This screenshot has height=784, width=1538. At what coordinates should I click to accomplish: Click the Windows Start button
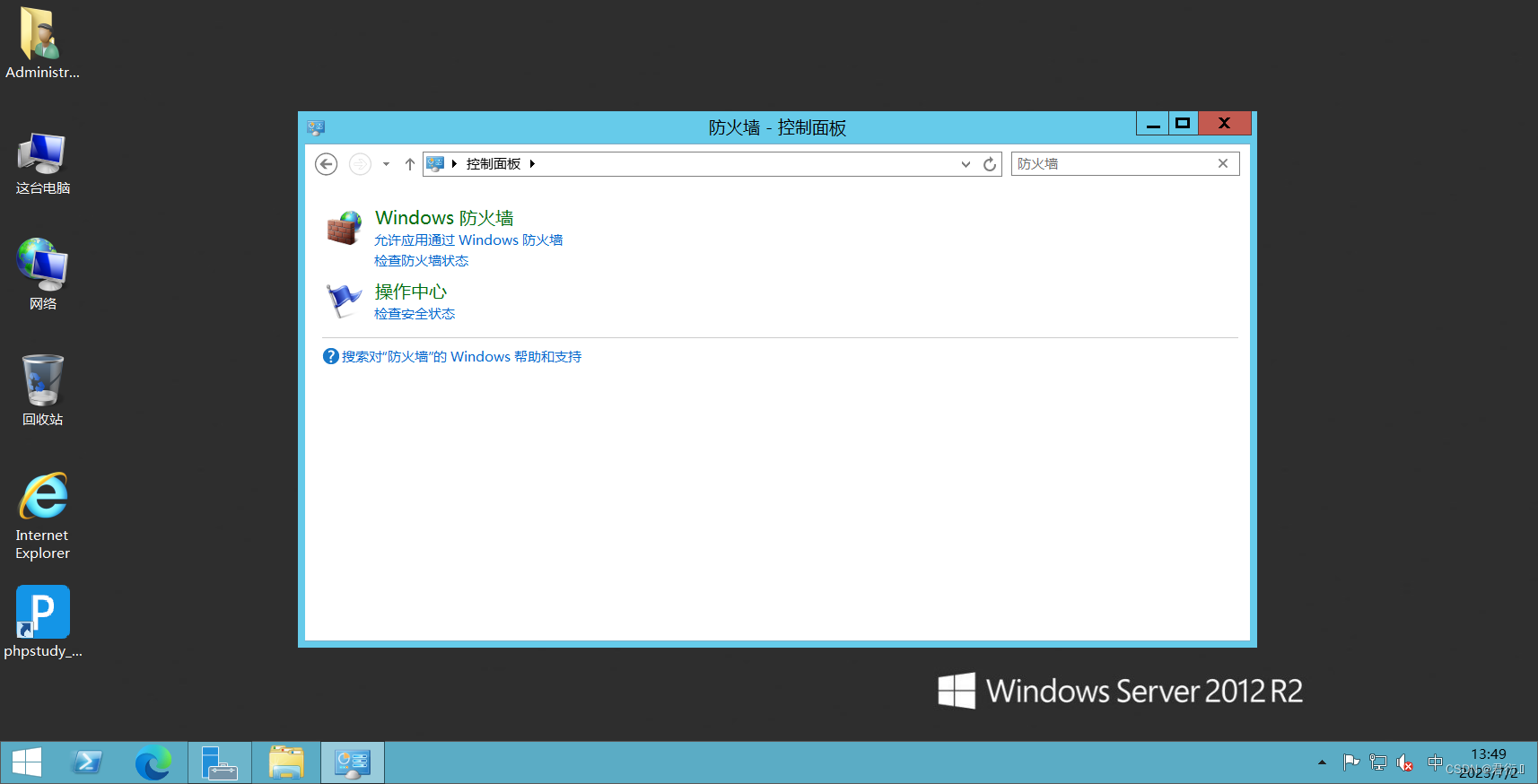27,762
